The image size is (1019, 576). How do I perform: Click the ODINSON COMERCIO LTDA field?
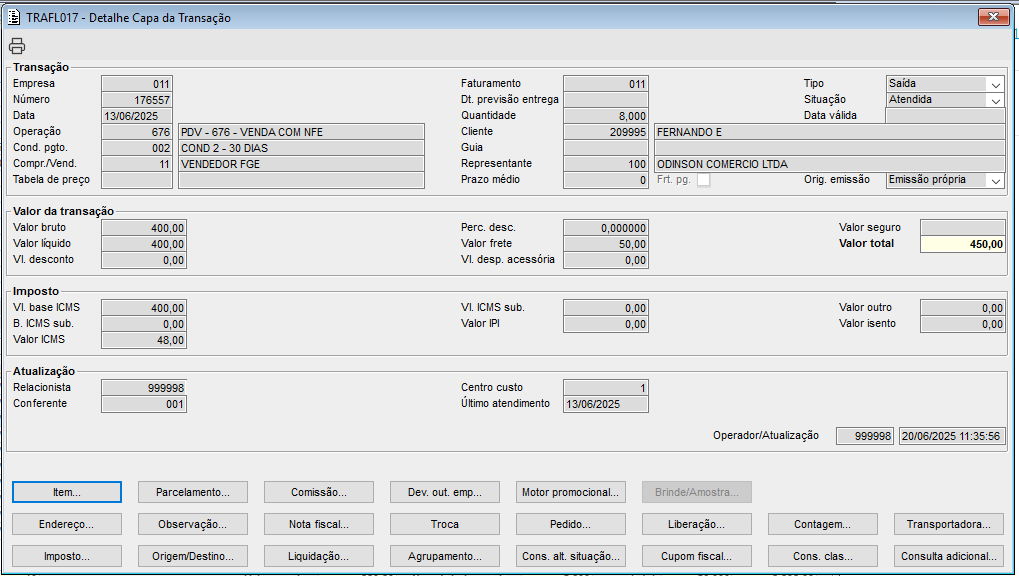829,164
